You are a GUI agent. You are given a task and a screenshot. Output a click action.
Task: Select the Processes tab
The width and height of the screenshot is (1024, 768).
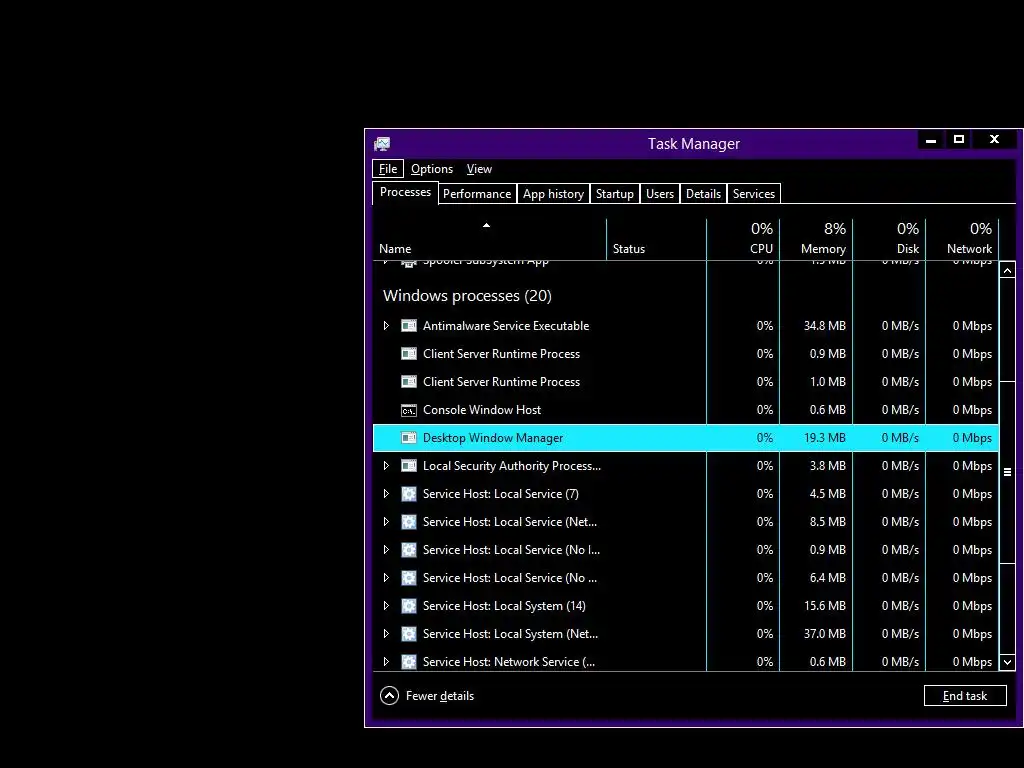pyautogui.click(x=405, y=192)
